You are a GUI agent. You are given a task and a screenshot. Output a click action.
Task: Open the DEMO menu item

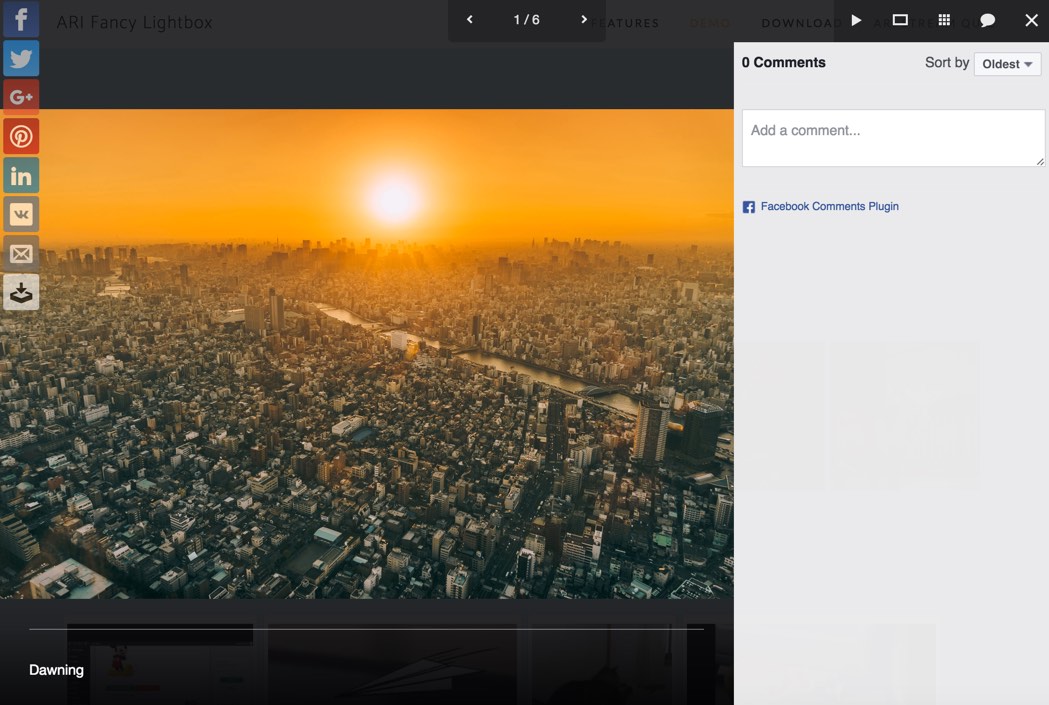pyautogui.click(x=710, y=23)
